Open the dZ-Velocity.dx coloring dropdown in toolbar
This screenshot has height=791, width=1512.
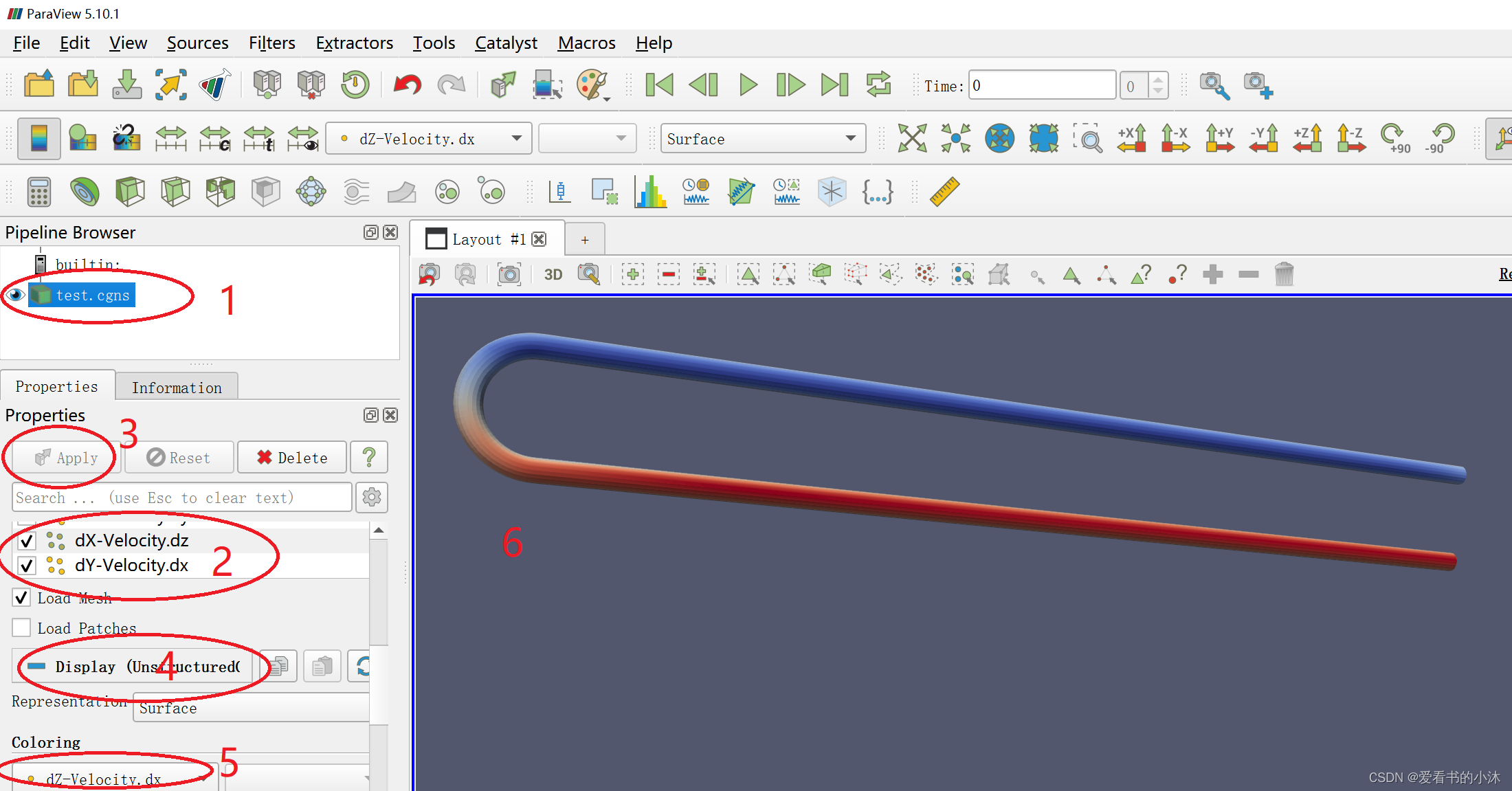[428, 139]
